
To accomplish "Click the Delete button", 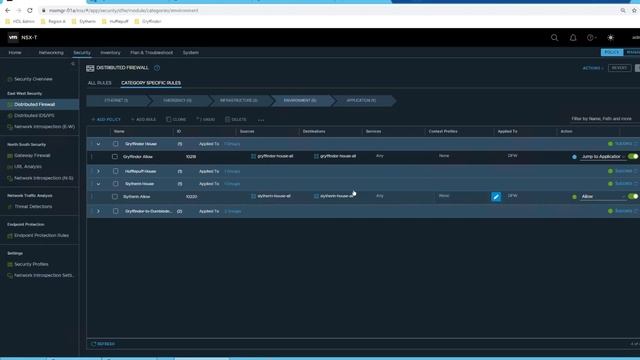I will click(236, 120).
